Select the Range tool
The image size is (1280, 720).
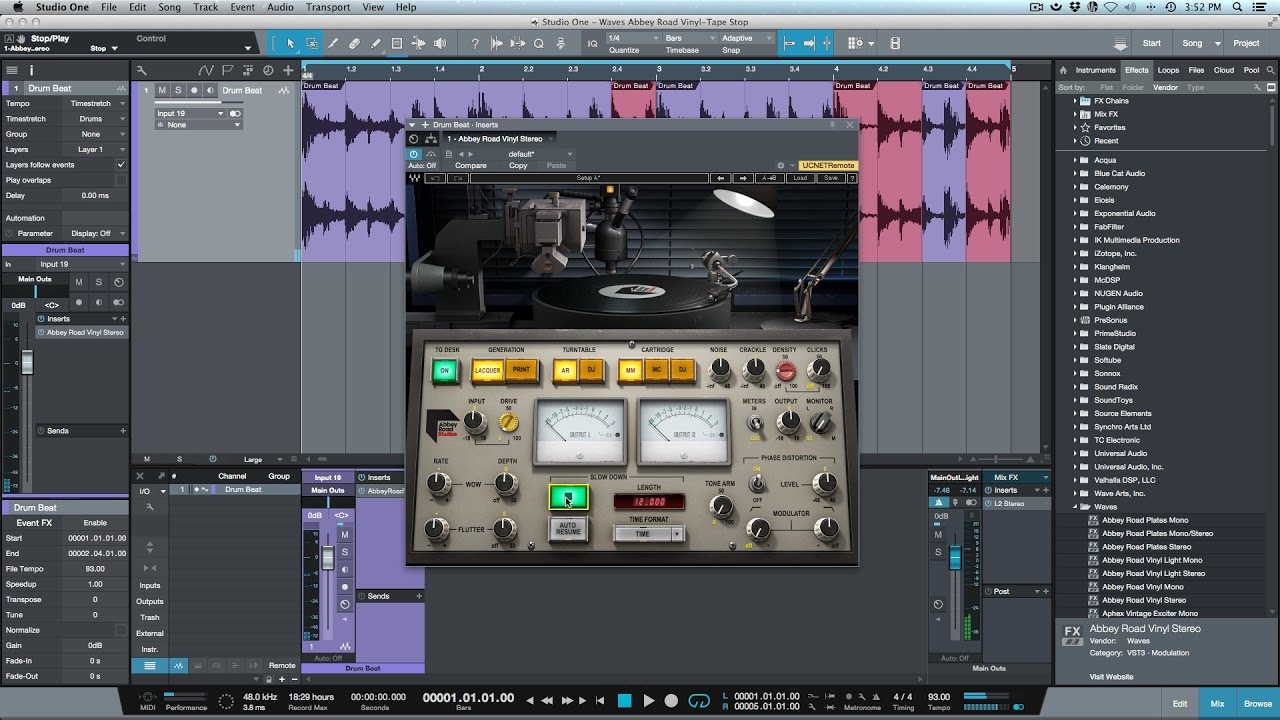click(312, 43)
